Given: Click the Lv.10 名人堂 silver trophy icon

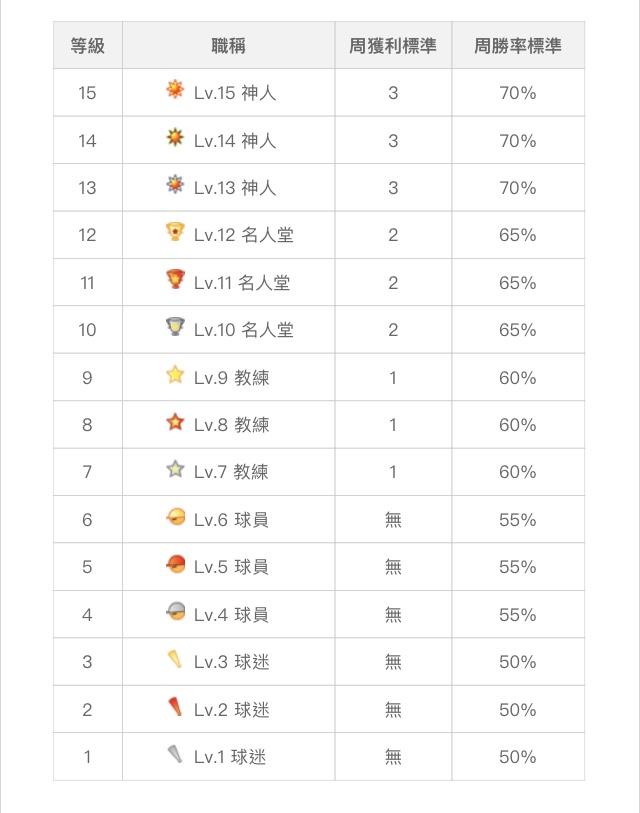Looking at the screenshot, I should (x=175, y=326).
